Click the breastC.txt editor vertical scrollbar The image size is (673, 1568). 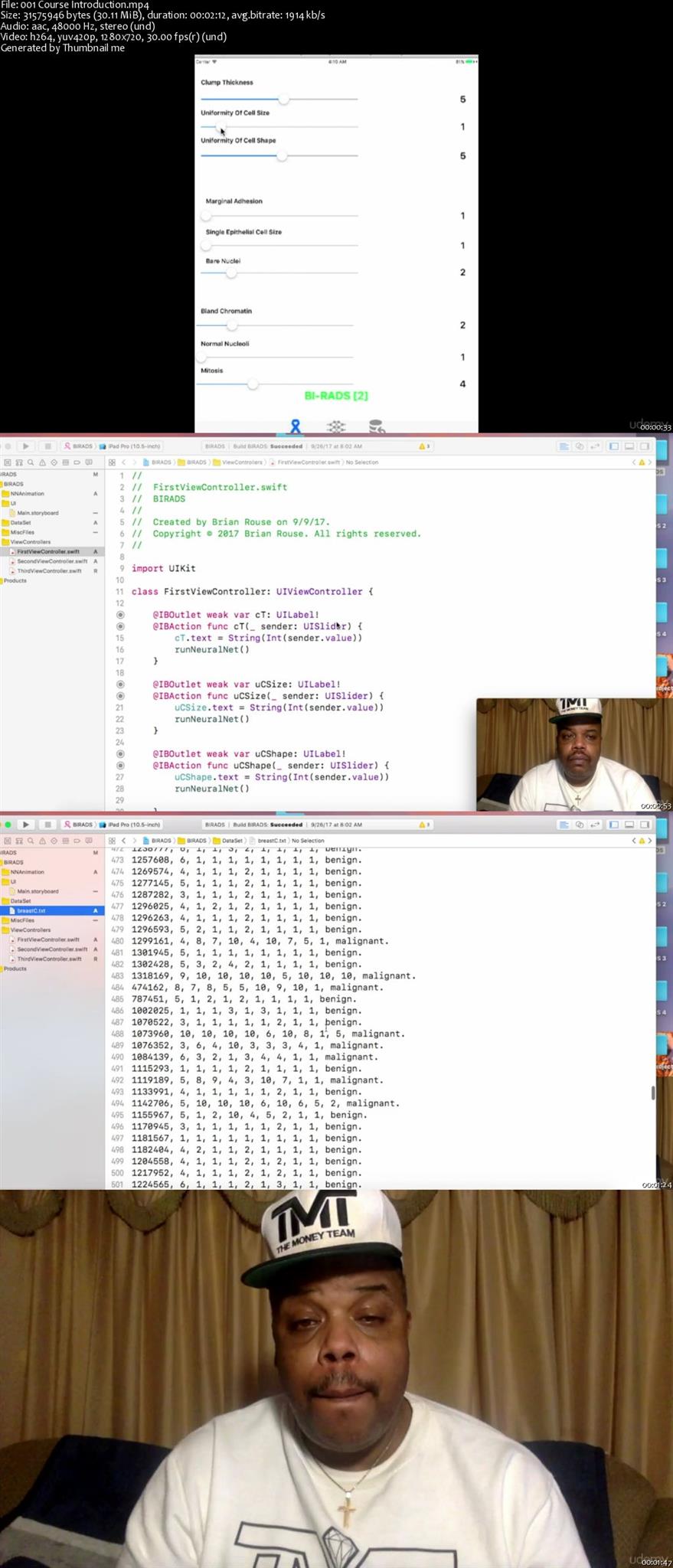tap(653, 1093)
